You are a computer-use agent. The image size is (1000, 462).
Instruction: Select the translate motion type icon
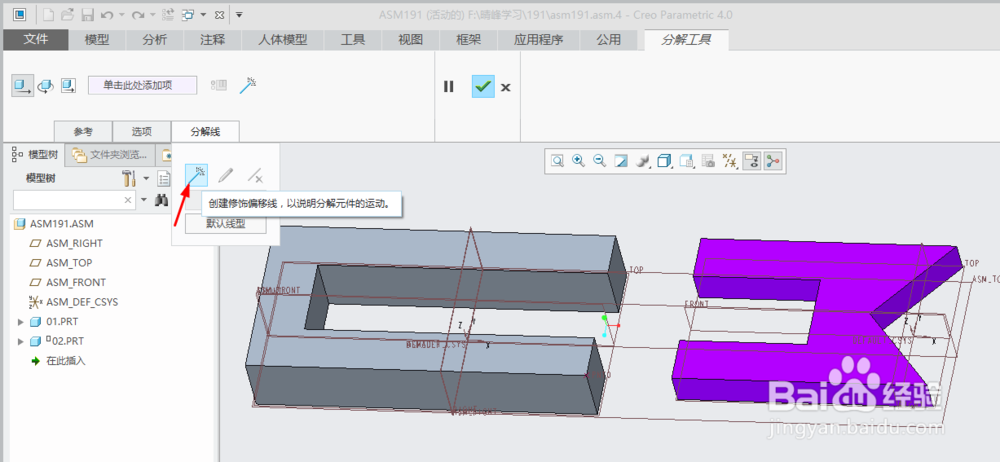tap(22, 86)
